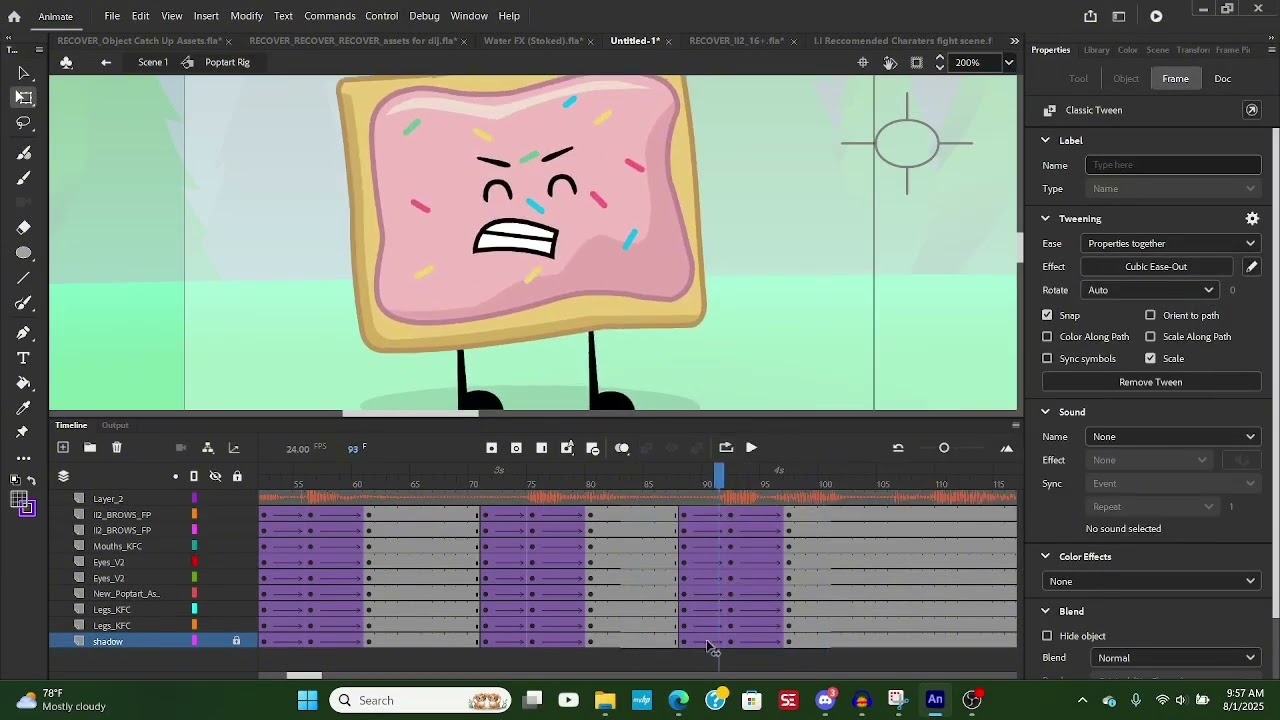Hide all layers with eye icon
The width and height of the screenshot is (1280, 720).
215,476
